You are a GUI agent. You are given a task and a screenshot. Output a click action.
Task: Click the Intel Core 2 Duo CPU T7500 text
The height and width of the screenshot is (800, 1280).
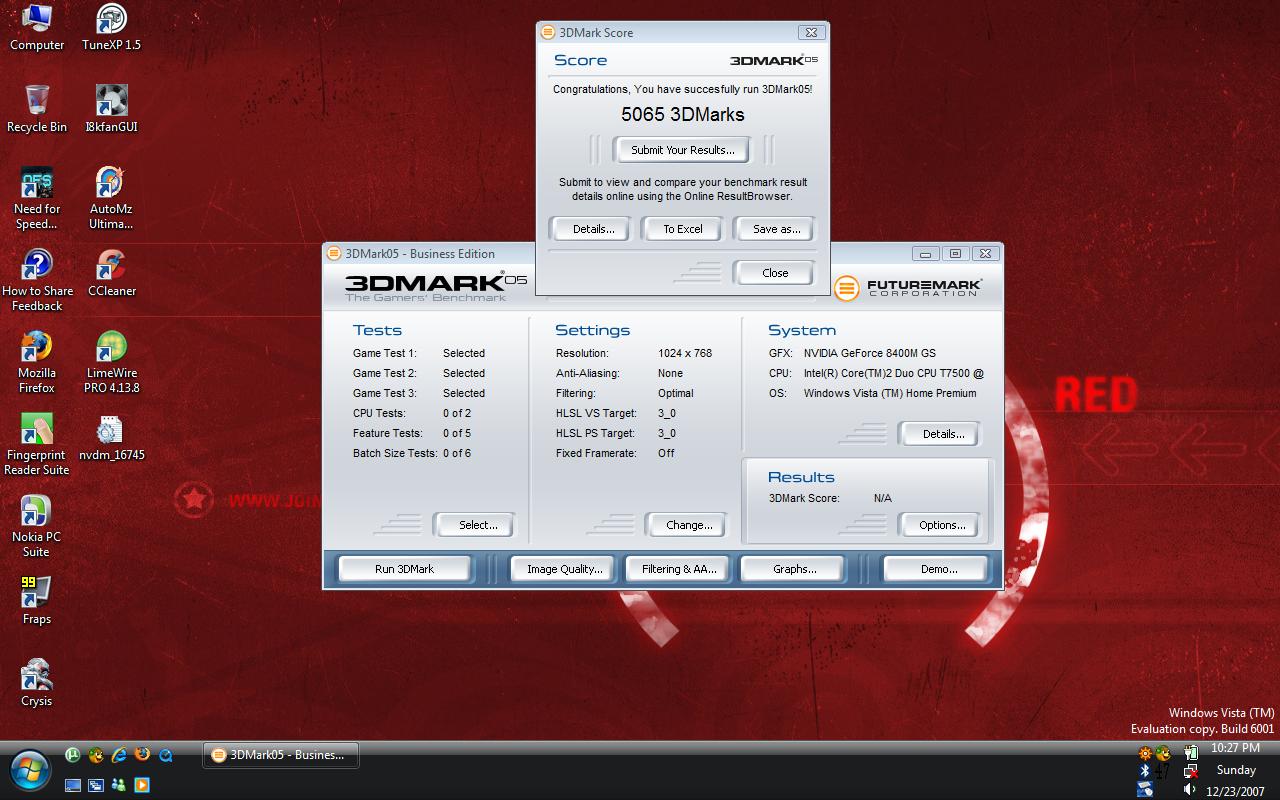pyautogui.click(x=894, y=373)
